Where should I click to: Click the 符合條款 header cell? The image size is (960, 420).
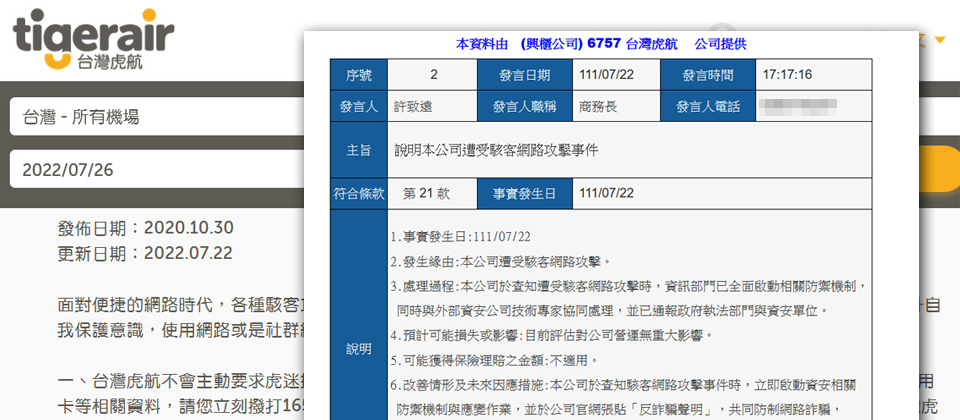point(358,193)
